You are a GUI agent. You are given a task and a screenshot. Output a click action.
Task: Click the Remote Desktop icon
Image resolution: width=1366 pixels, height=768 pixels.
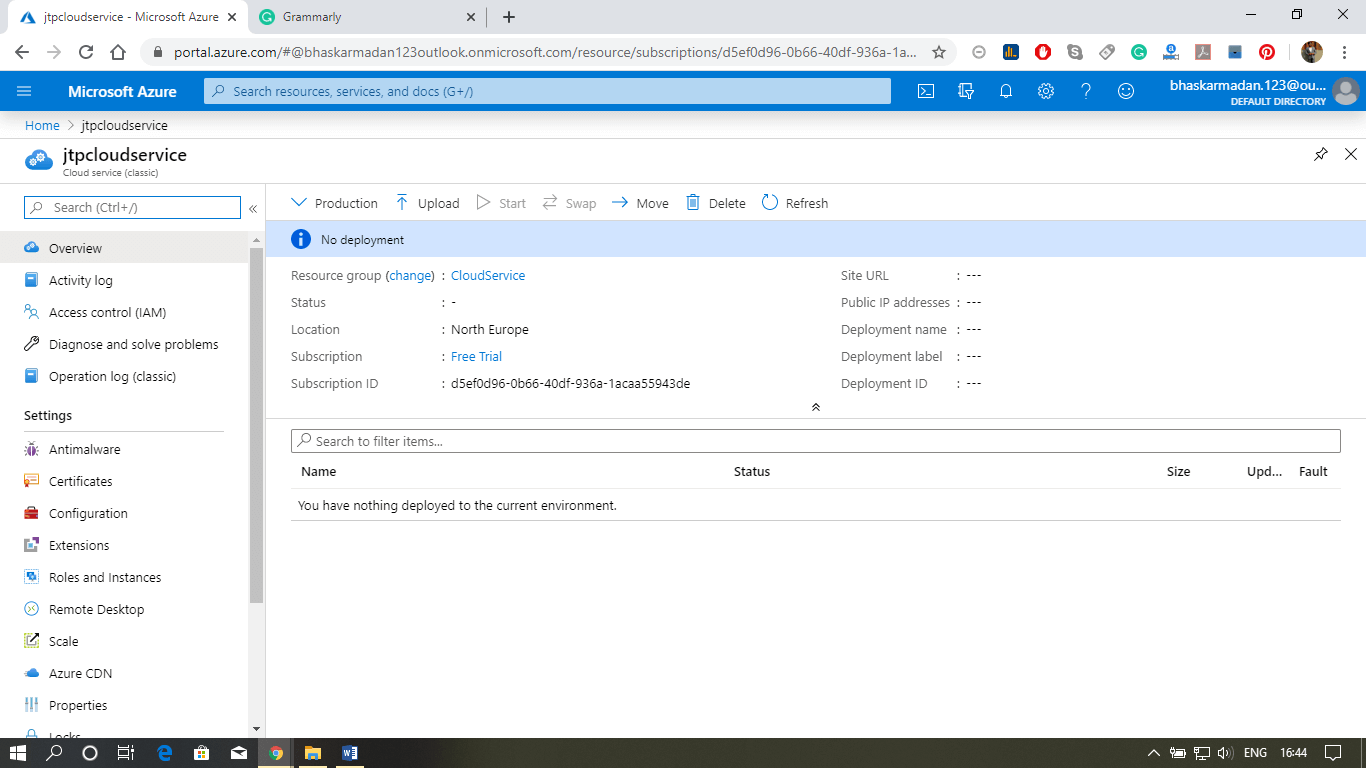(x=31, y=609)
